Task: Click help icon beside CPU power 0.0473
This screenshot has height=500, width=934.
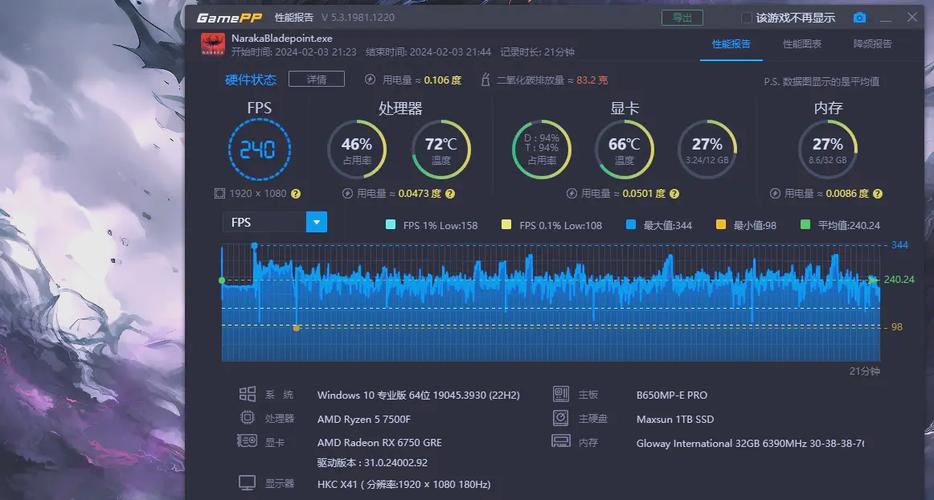Action: 450,194
